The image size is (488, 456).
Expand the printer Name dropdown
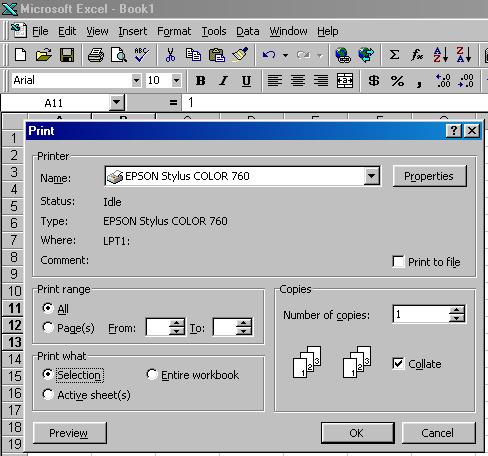point(372,176)
